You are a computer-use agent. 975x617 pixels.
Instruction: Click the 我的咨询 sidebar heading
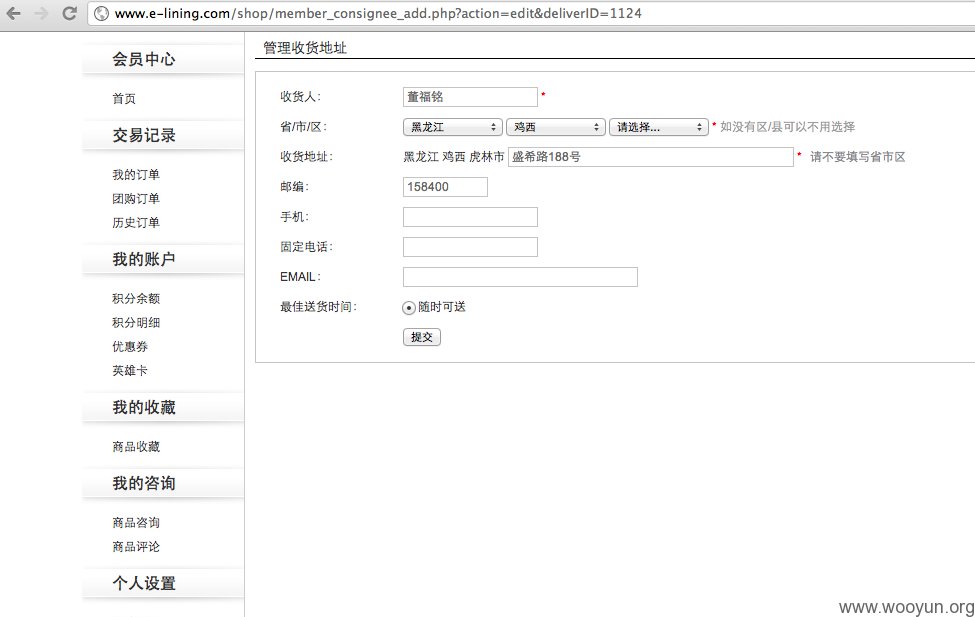click(x=144, y=483)
